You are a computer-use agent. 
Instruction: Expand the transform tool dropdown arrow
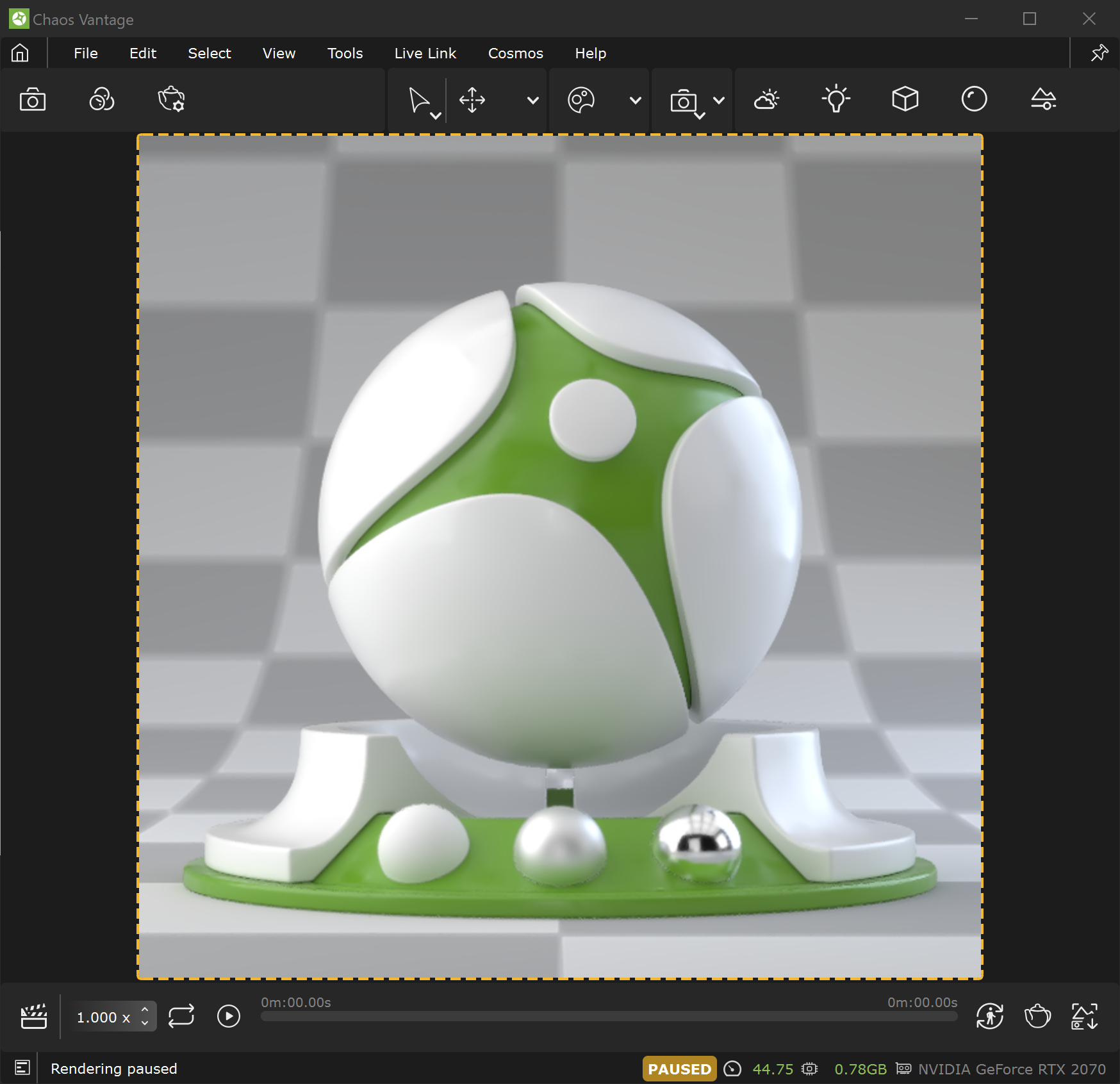tap(532, 101)
